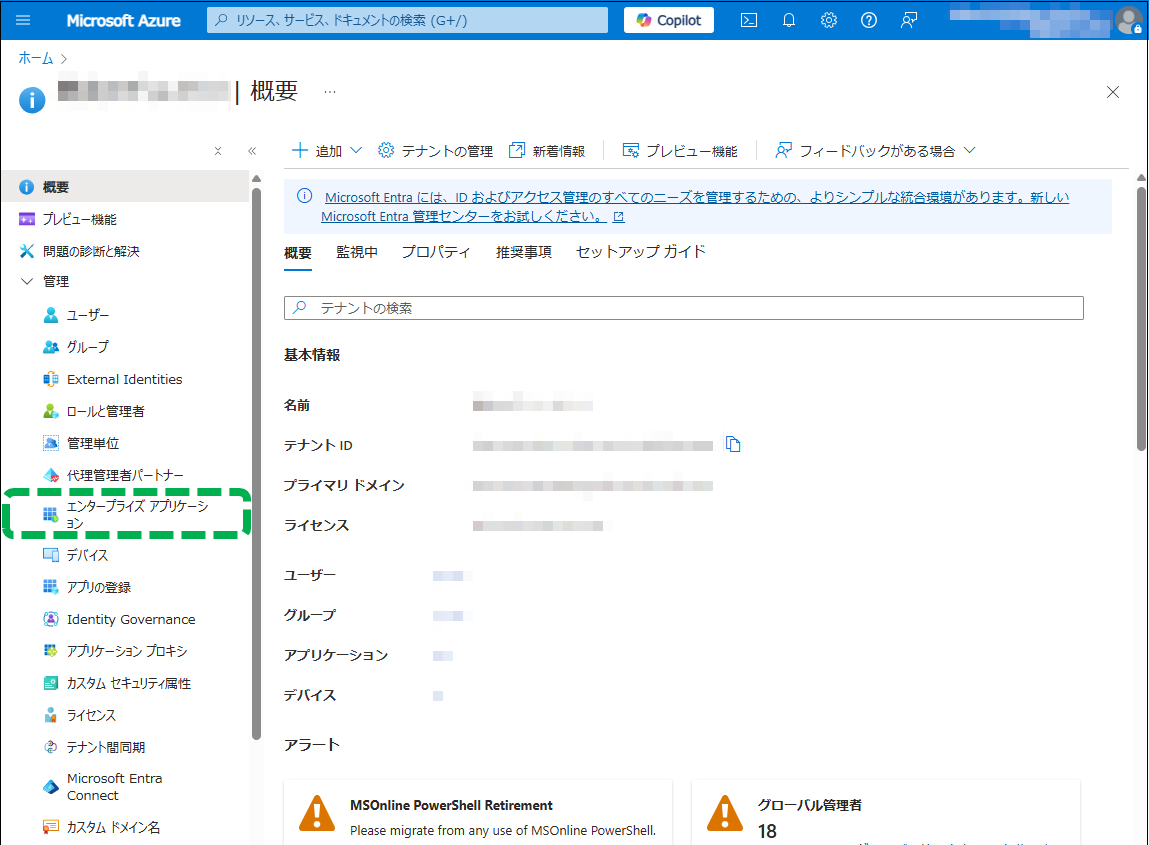Viewport: 1149px width, 845px height.
Task: Open the feedback icon in top bar
Action: (x=909, y=20)
